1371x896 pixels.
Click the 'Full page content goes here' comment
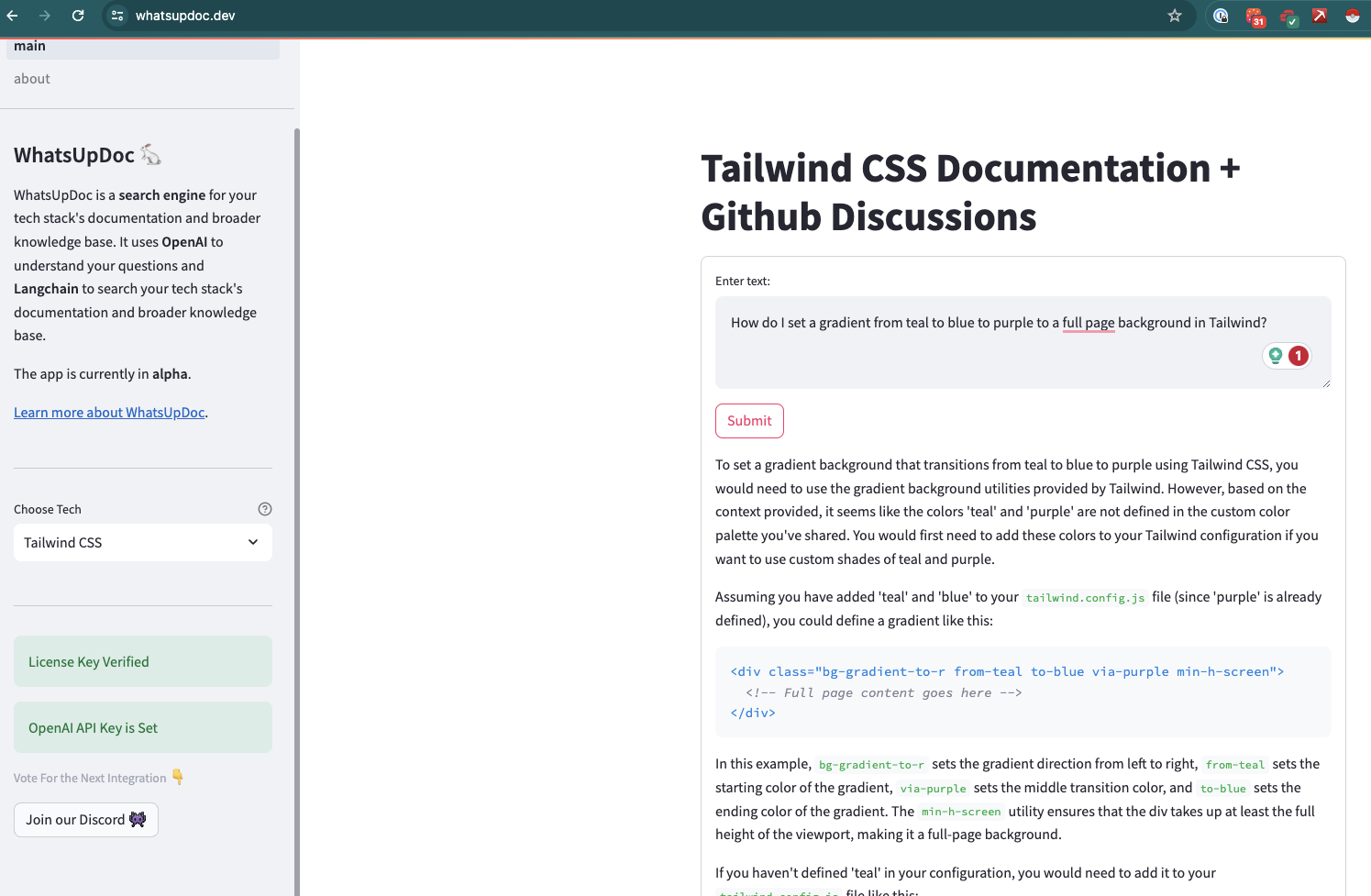(884, 692)
